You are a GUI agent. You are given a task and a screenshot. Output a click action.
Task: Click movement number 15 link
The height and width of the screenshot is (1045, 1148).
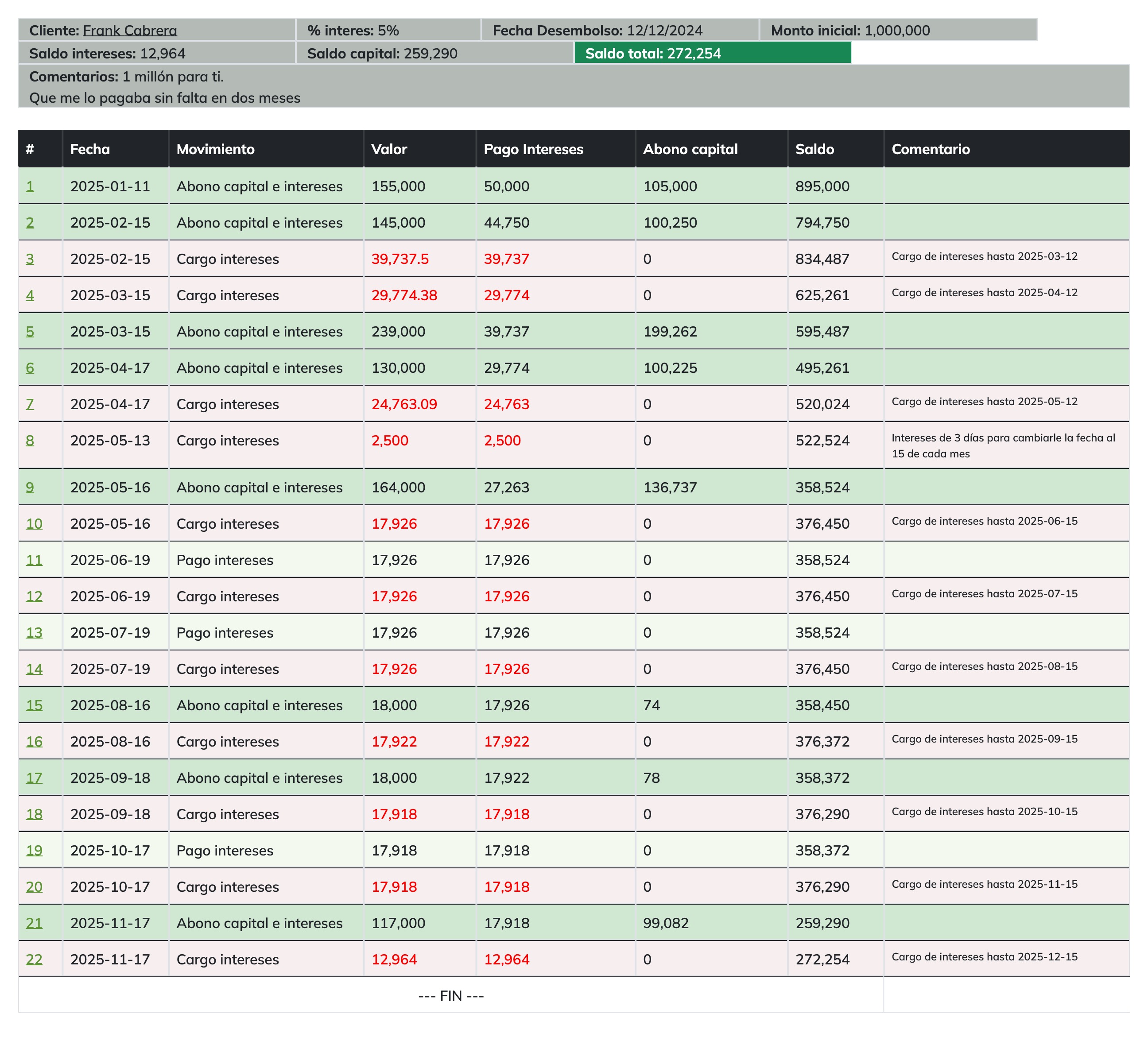tap(34, 706)
